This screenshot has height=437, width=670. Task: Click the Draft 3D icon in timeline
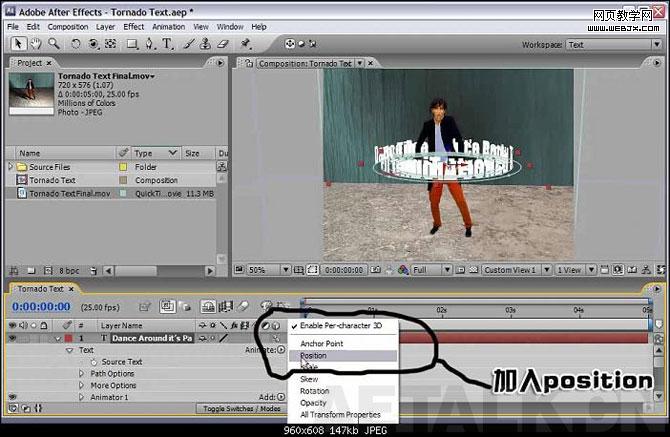click(x=185, y=306)
